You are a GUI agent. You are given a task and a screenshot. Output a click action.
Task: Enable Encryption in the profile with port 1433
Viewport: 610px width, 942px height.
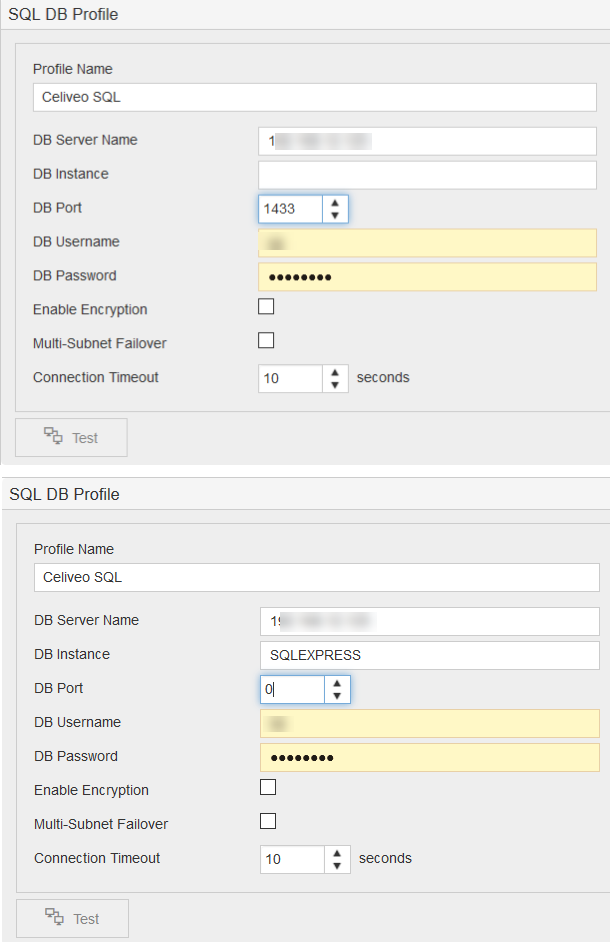point(266,307)
